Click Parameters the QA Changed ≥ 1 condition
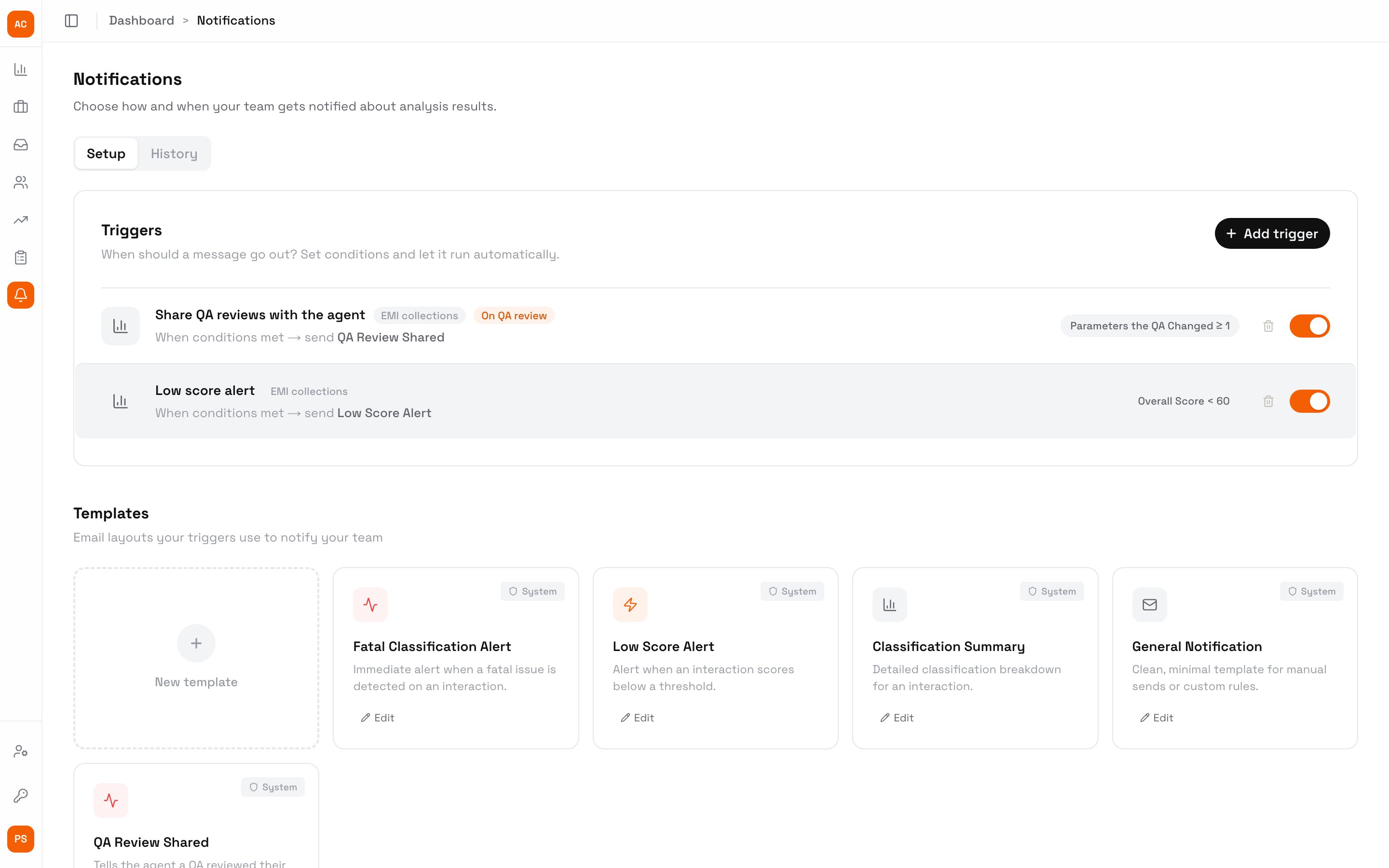This screenshot has height=868, width=1389. tap(1149, 326)
